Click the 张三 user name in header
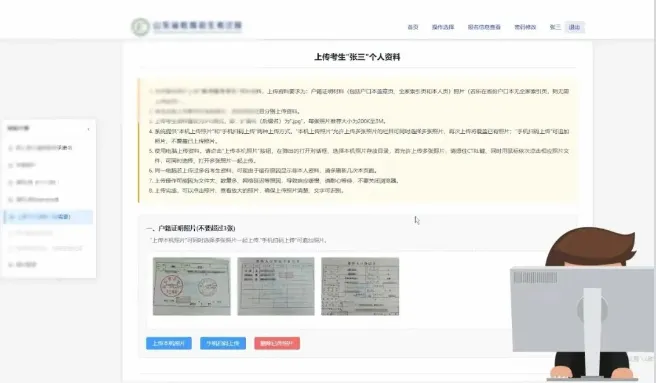This screenshot has height=383, width=656. coord(555,27)
